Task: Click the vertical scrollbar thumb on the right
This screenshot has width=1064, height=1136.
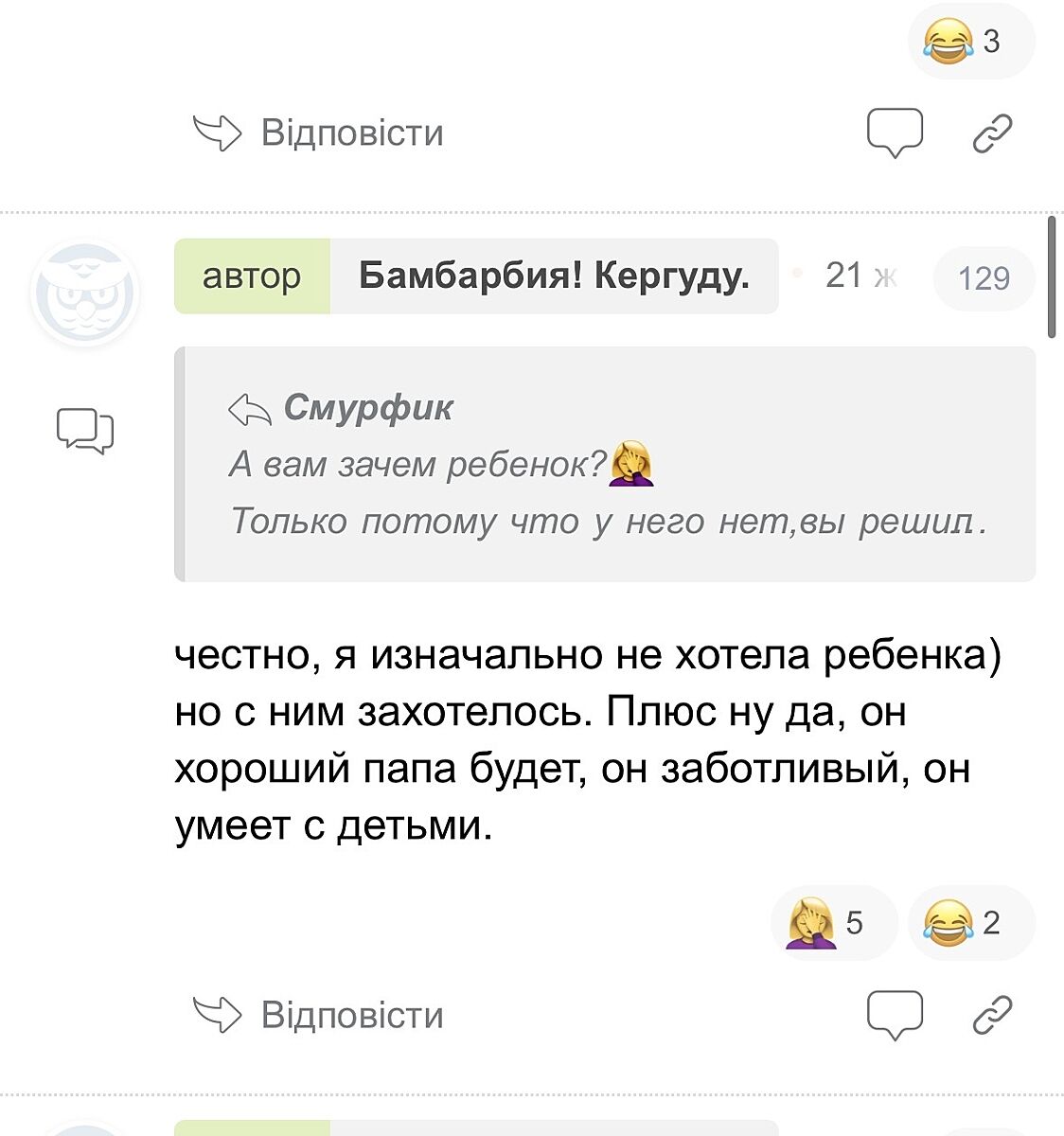Action: 1051,276
